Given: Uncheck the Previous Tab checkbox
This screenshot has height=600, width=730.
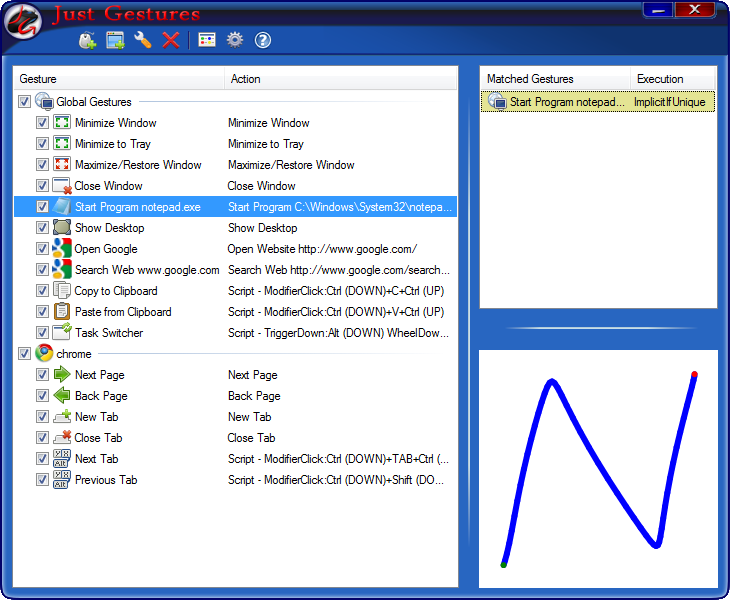Looking at the screenshot, I should pos(42,479).
